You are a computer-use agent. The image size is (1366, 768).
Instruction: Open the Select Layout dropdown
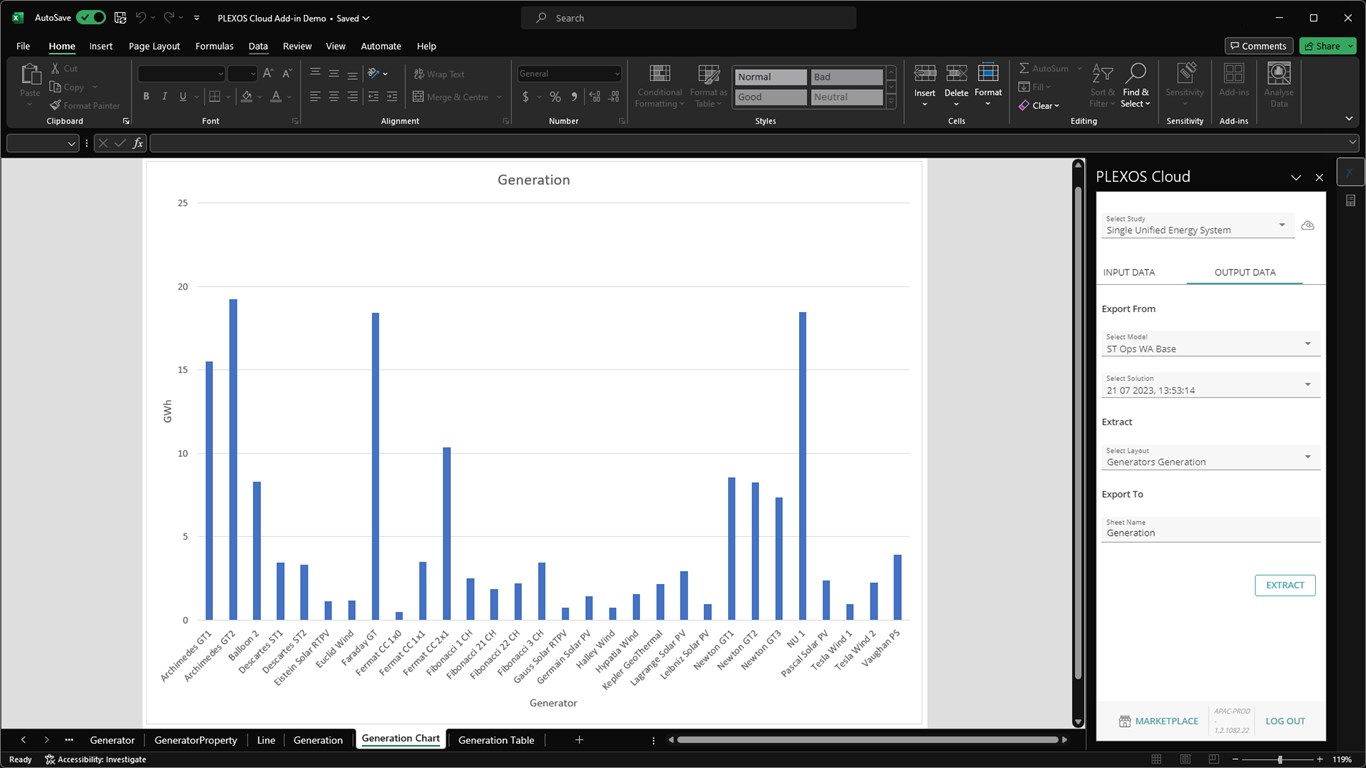[x=1211, y=457]
